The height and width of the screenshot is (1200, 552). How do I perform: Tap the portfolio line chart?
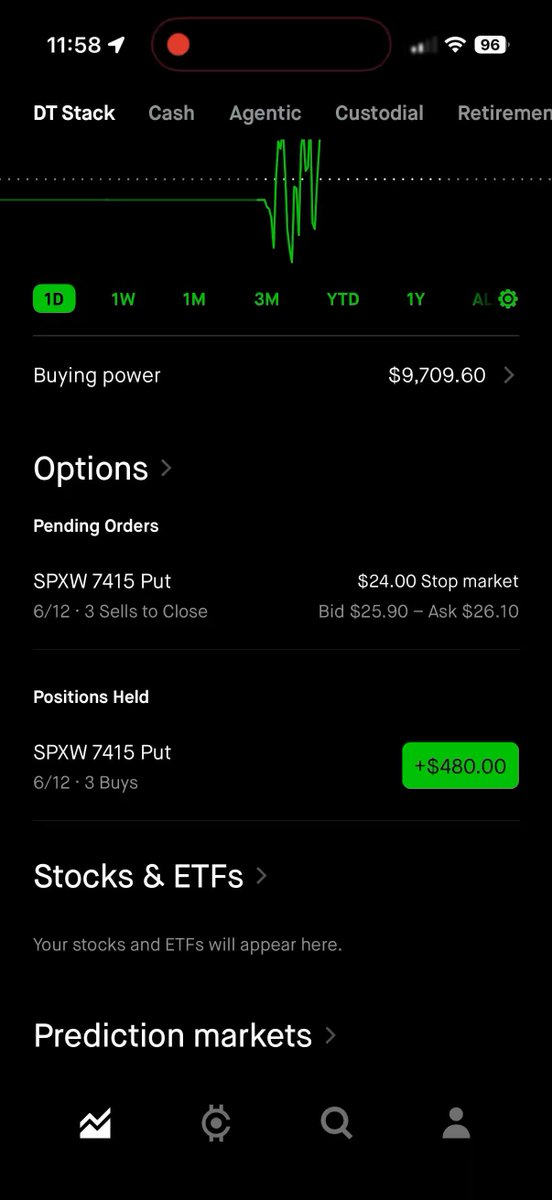coord(276,200)
